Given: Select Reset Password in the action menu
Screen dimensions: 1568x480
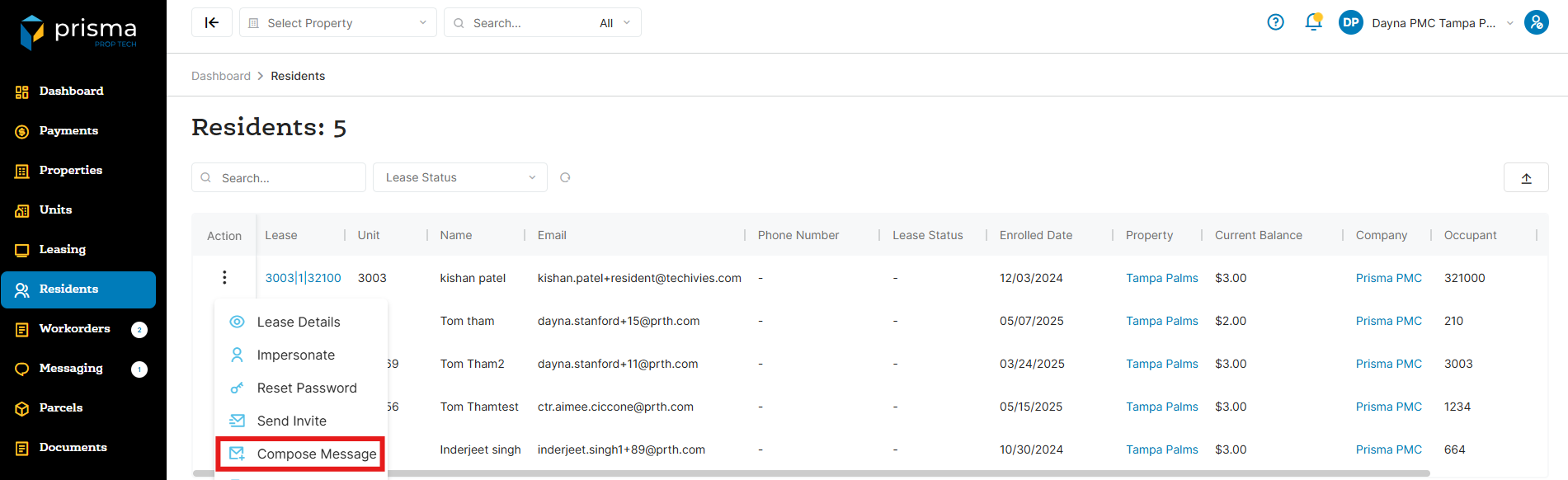Looking at the screenshot, I should click(306, 388).
